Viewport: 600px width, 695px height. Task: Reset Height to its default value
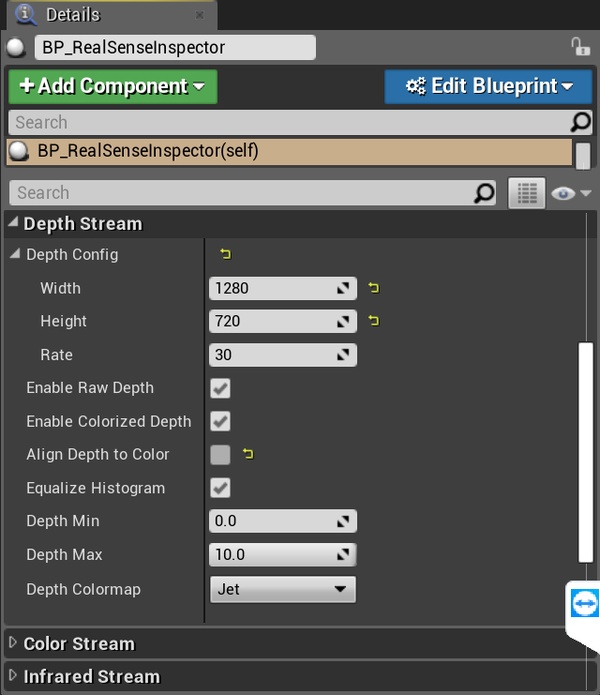coord(374,321)
